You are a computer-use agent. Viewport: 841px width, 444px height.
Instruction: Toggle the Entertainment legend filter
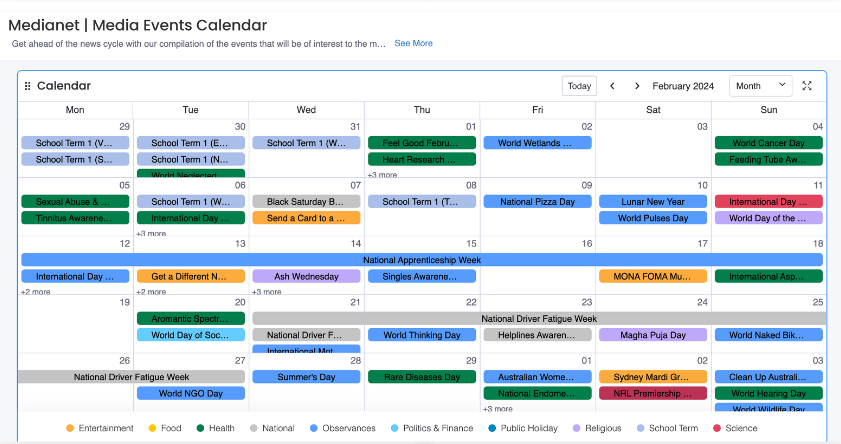pyautogui.click(x=99, y=428)
